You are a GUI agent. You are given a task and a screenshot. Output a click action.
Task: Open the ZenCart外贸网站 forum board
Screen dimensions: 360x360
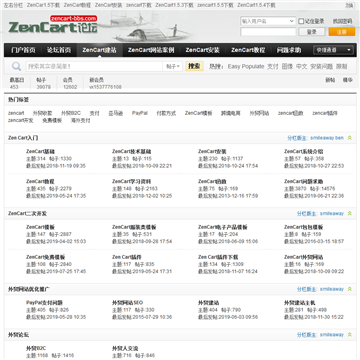pyautogui.click(x=304, y=257)
